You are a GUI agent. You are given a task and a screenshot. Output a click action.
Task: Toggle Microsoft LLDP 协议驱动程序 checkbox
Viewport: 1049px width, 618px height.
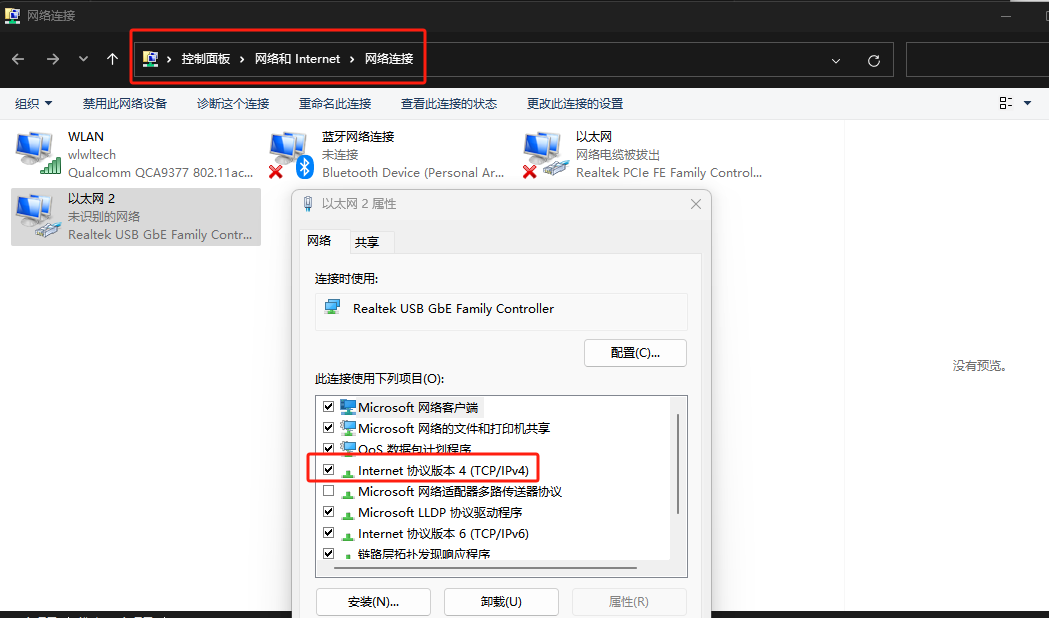(328, 512)
